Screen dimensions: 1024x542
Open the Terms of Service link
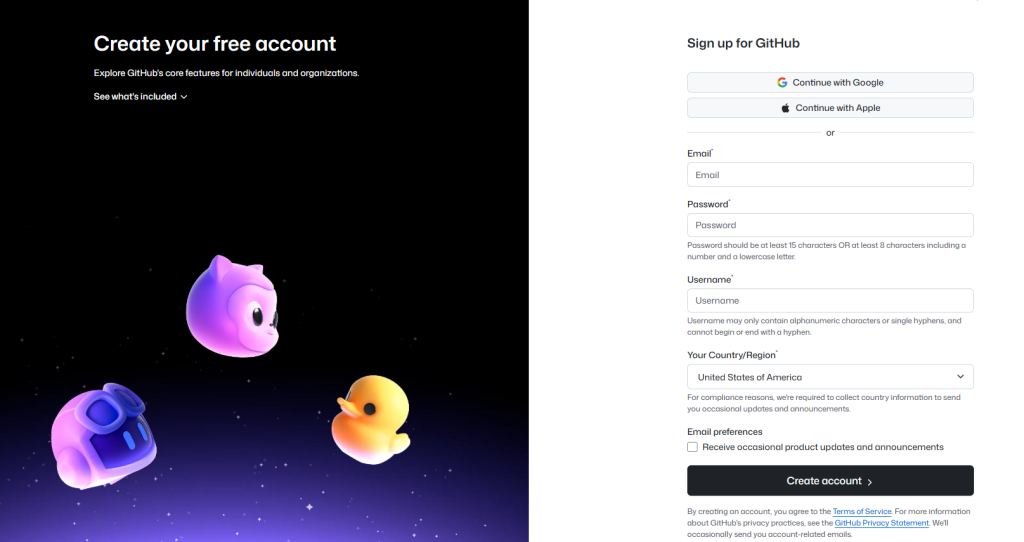click(x=861, y=511)
